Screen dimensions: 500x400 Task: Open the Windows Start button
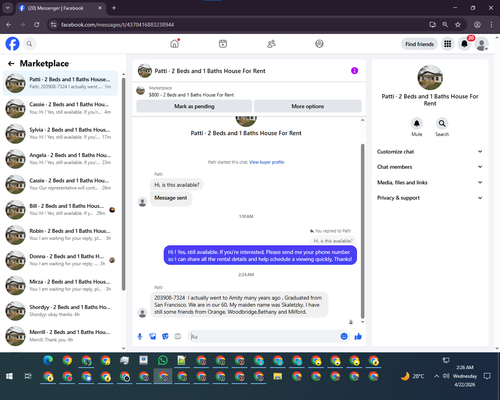(9, 376)
